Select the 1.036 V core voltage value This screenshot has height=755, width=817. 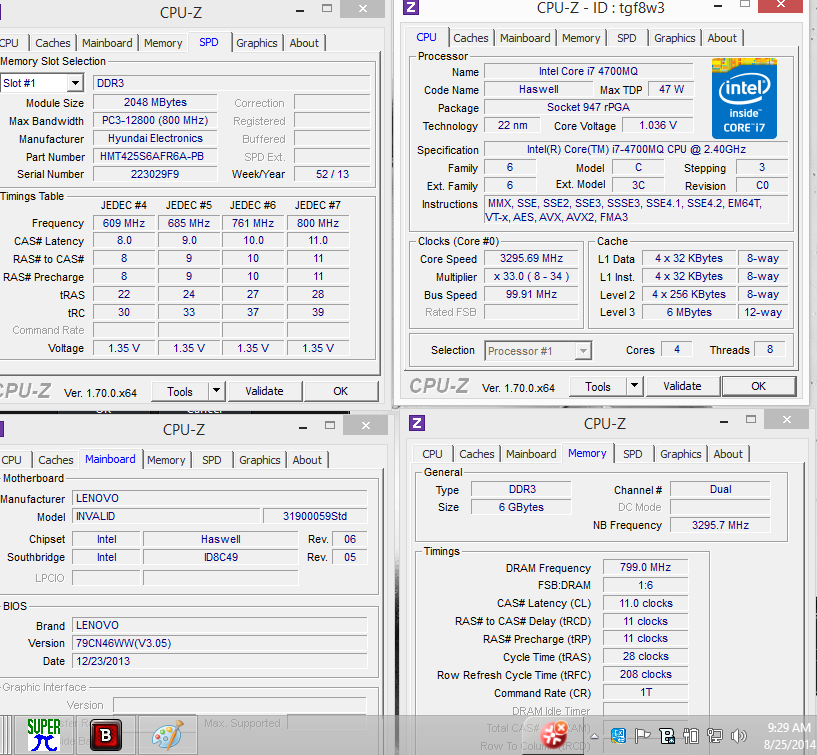(658, 126)
